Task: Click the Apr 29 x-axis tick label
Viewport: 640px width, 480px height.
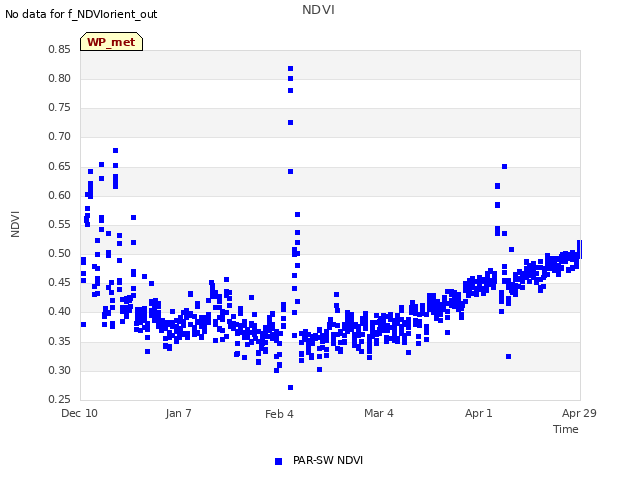Action: (x=579, y=413)
